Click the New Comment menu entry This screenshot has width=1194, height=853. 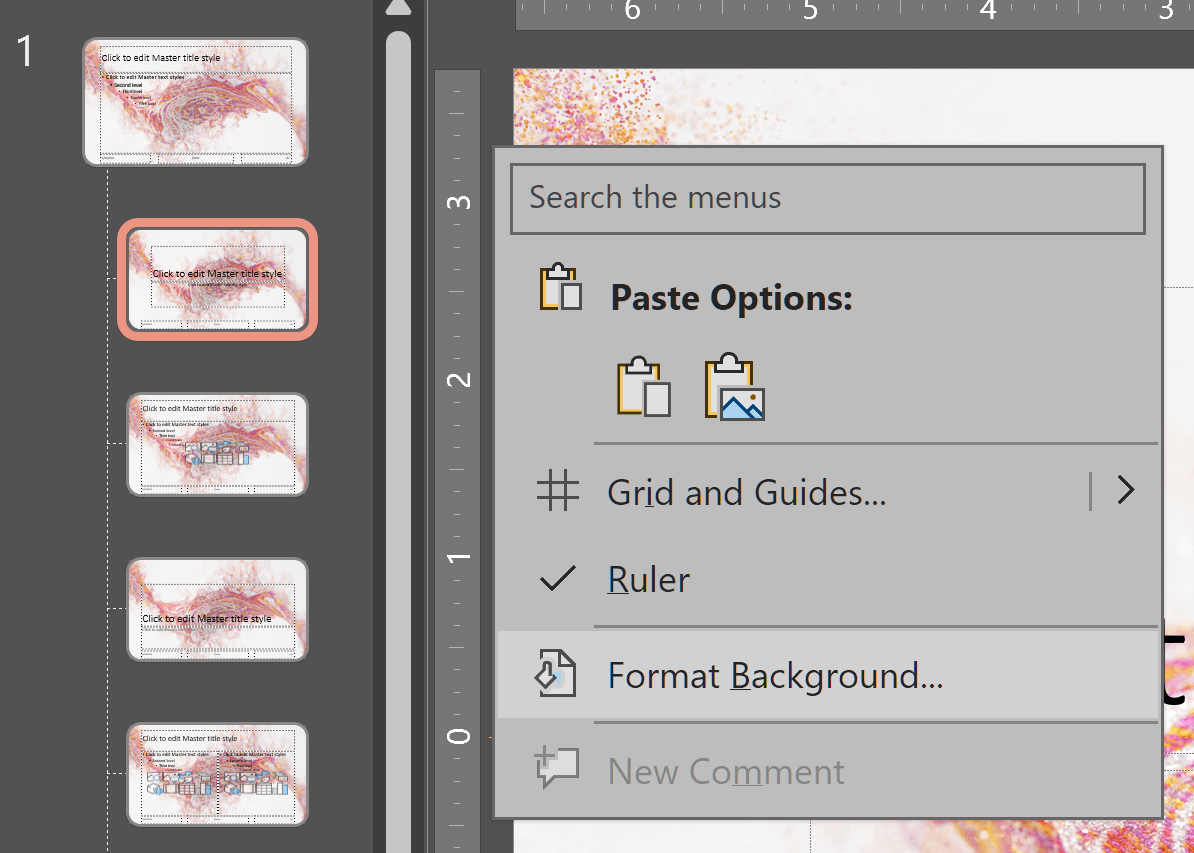pos(828,770)
